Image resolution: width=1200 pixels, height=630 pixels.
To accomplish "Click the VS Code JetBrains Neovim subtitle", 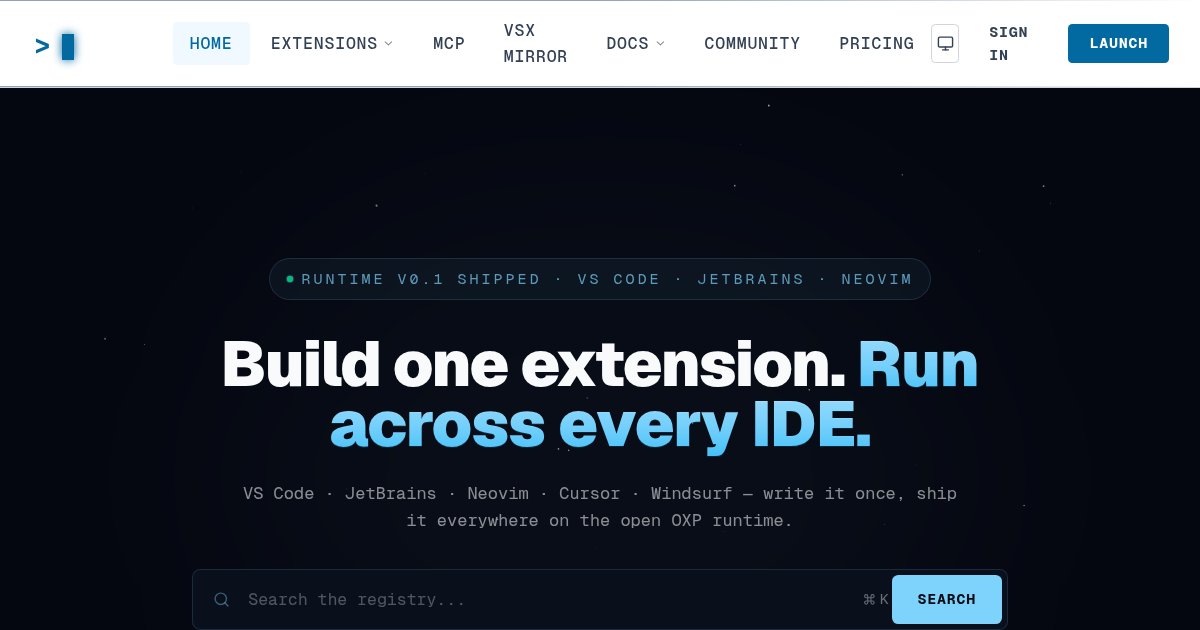I will tap(600, 507).
